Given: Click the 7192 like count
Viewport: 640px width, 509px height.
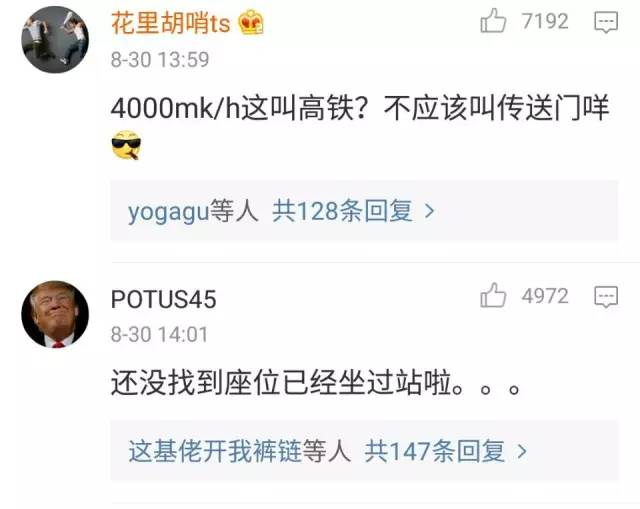Looking at the screenshot, I should (x=545, y=21).
